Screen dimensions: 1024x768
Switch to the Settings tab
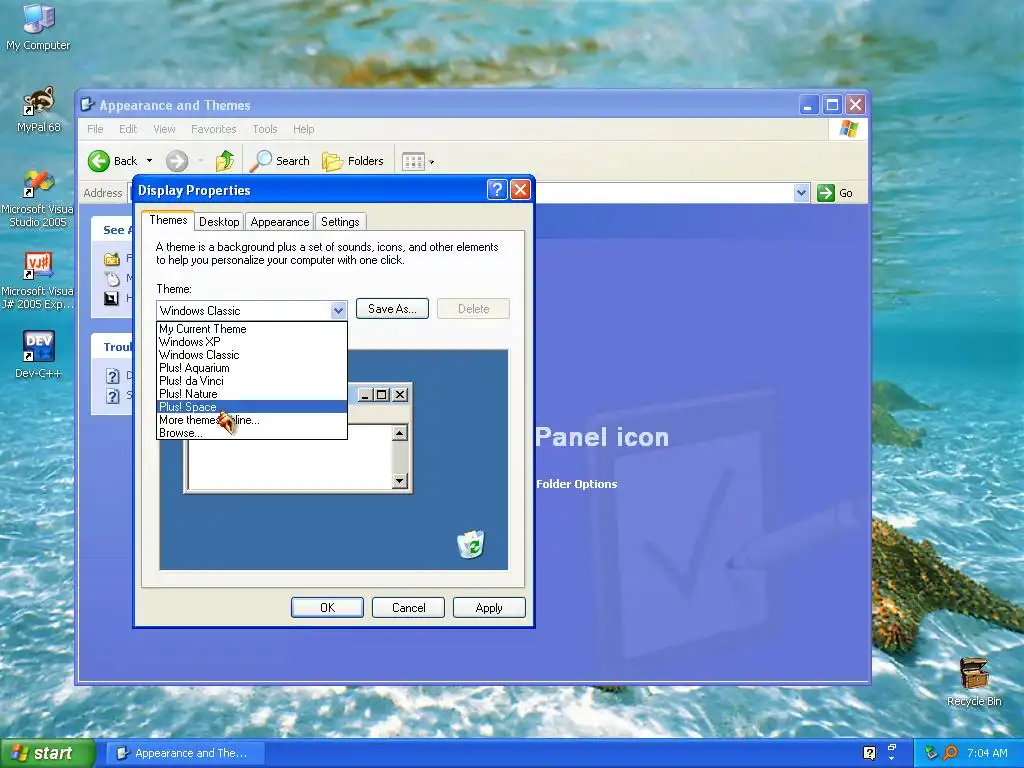click(340, 222)
